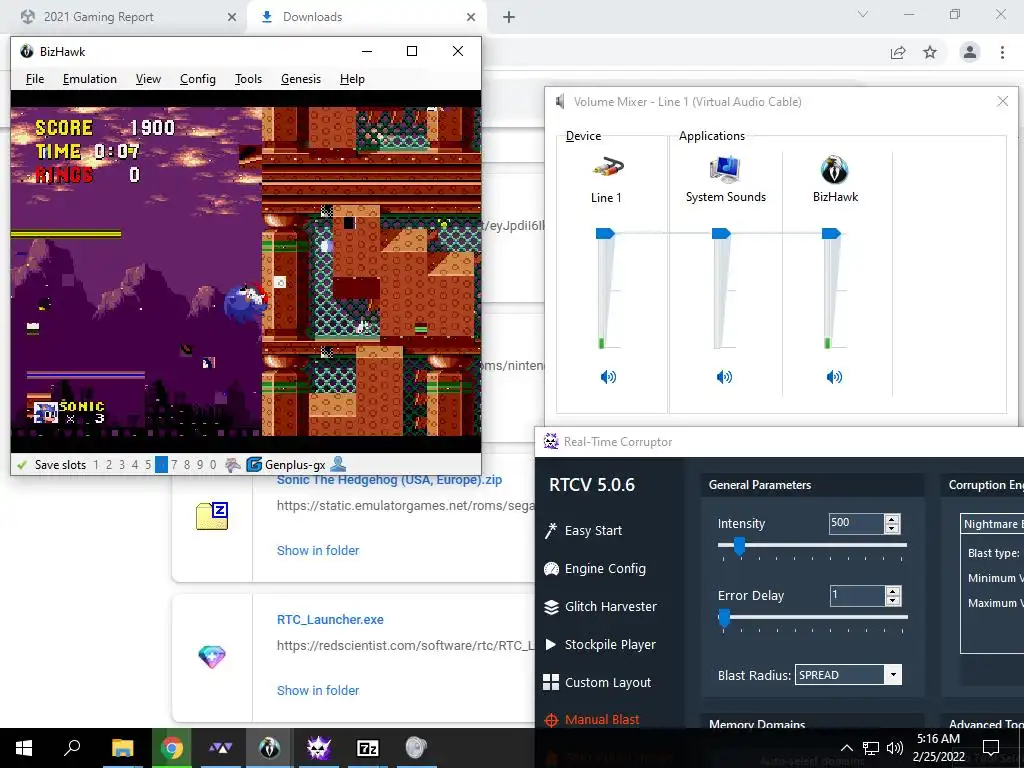The height and width of the screenshot is (768, 1024).
Task: Click the Genplus-gx core icon
Action: click(x=253, y=465)
